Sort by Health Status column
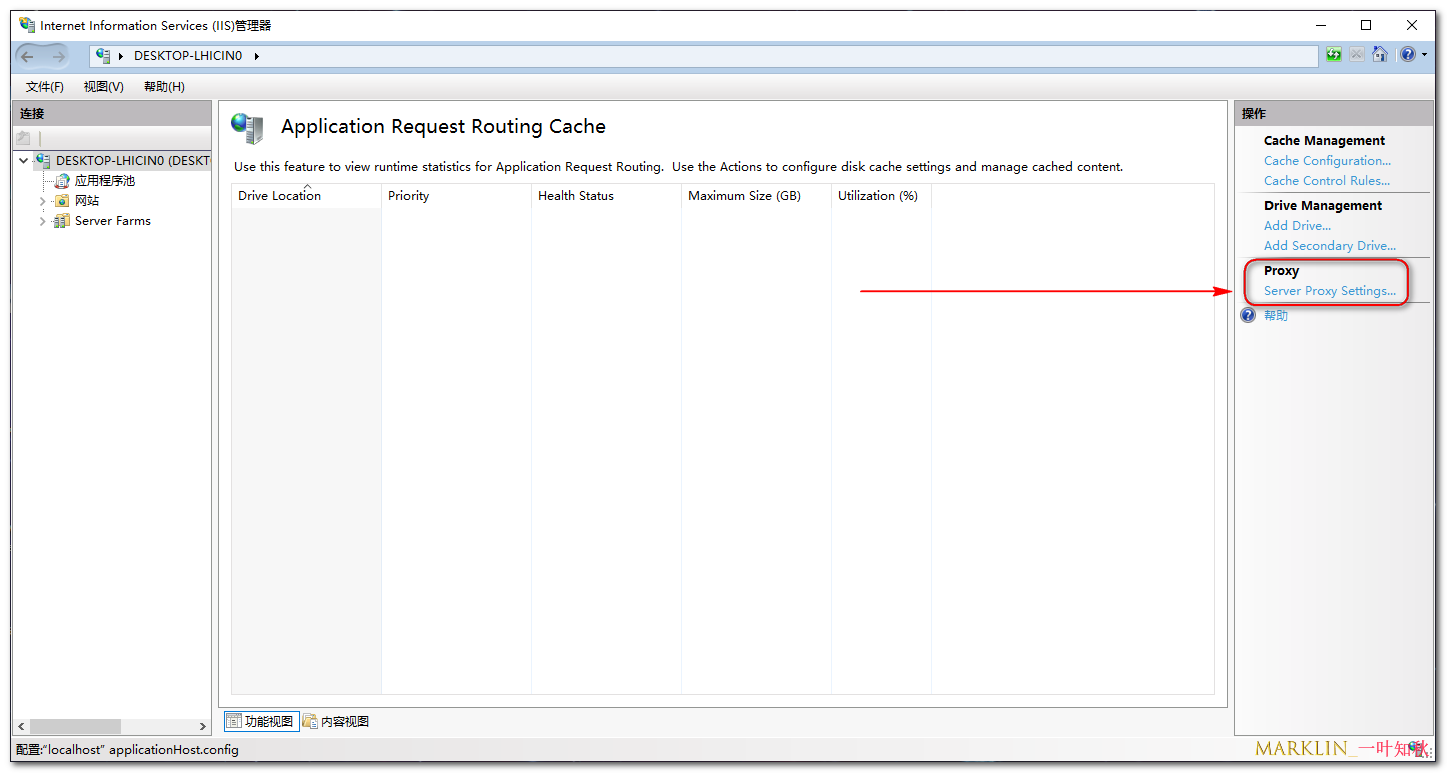The image size is (1447, 773). 606,196
